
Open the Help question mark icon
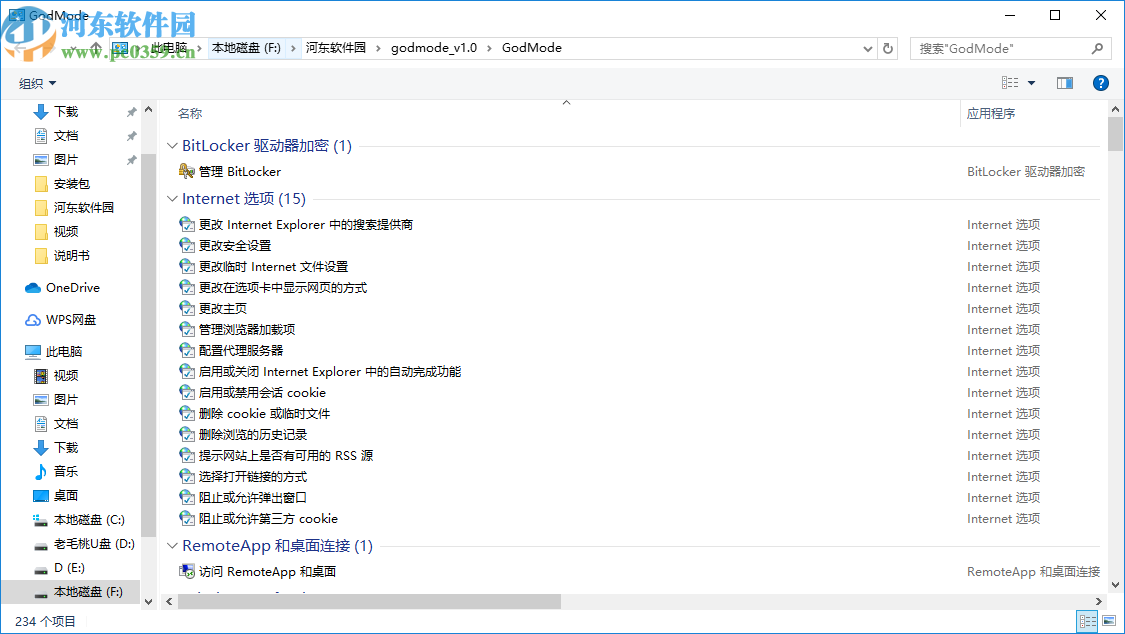pyautogui.click(x=1101, y=82)
